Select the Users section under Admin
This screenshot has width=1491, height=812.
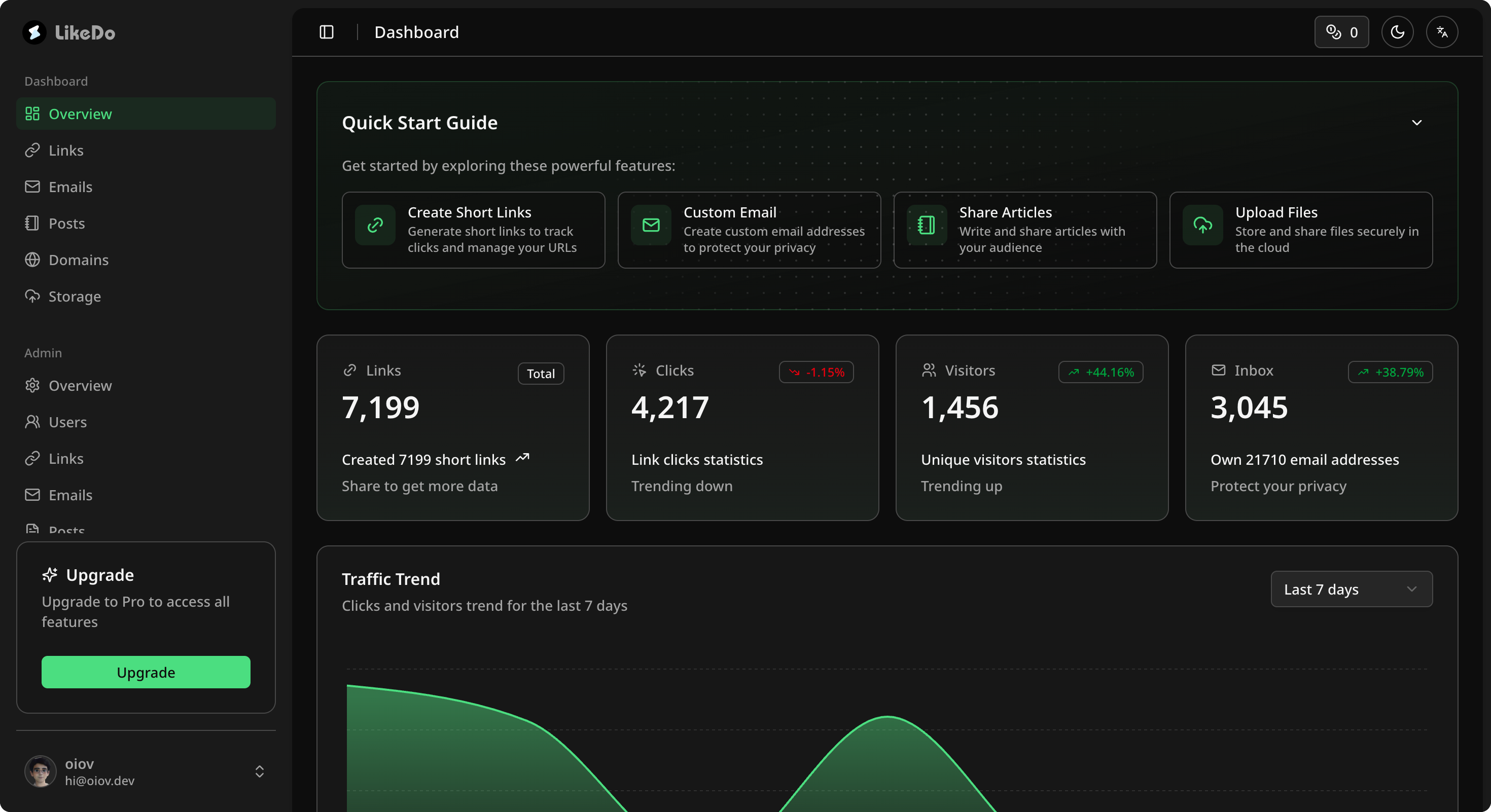(x=68, y=422)
